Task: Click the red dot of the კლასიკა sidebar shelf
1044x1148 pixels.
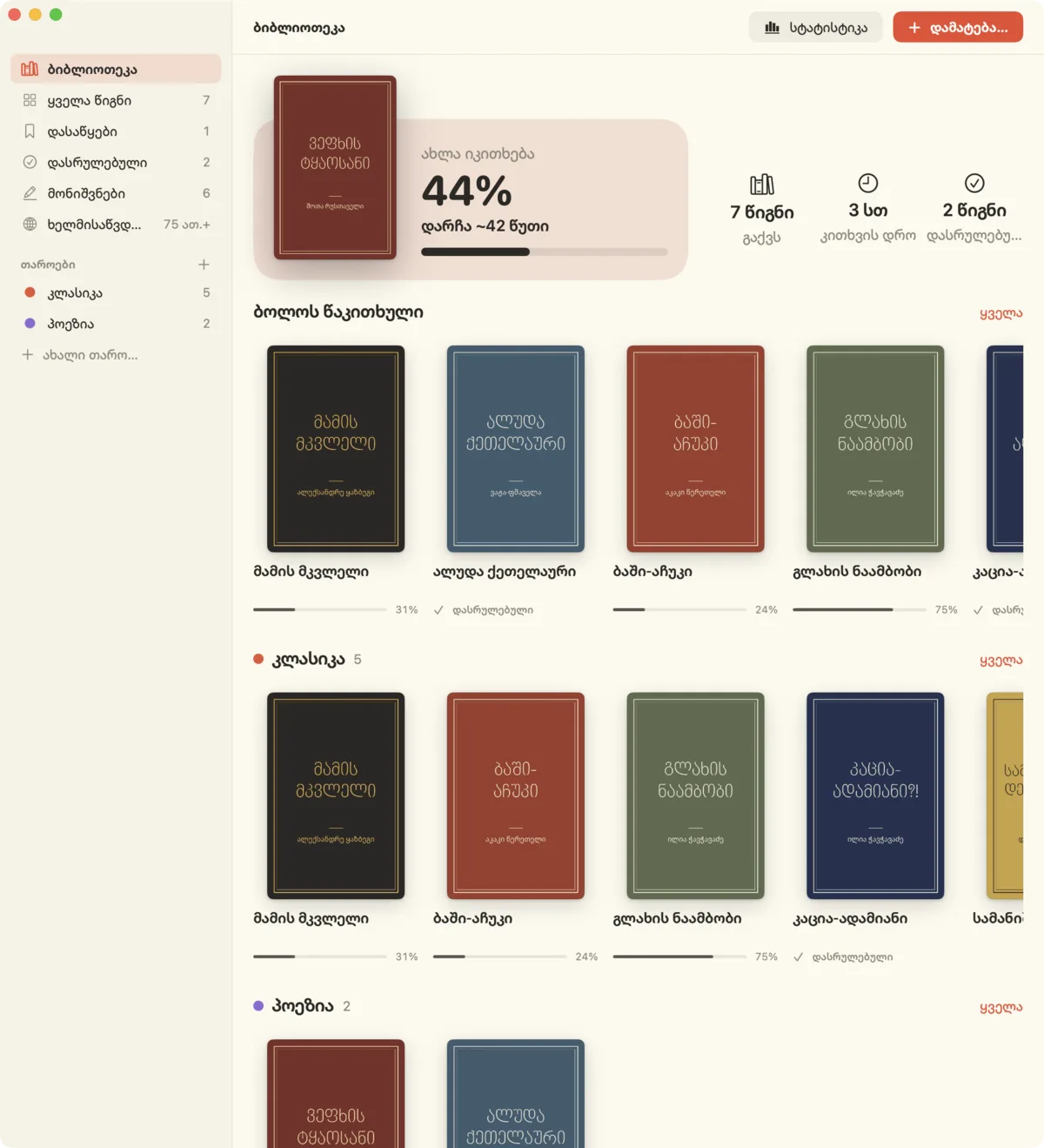Action: (30, 292)
